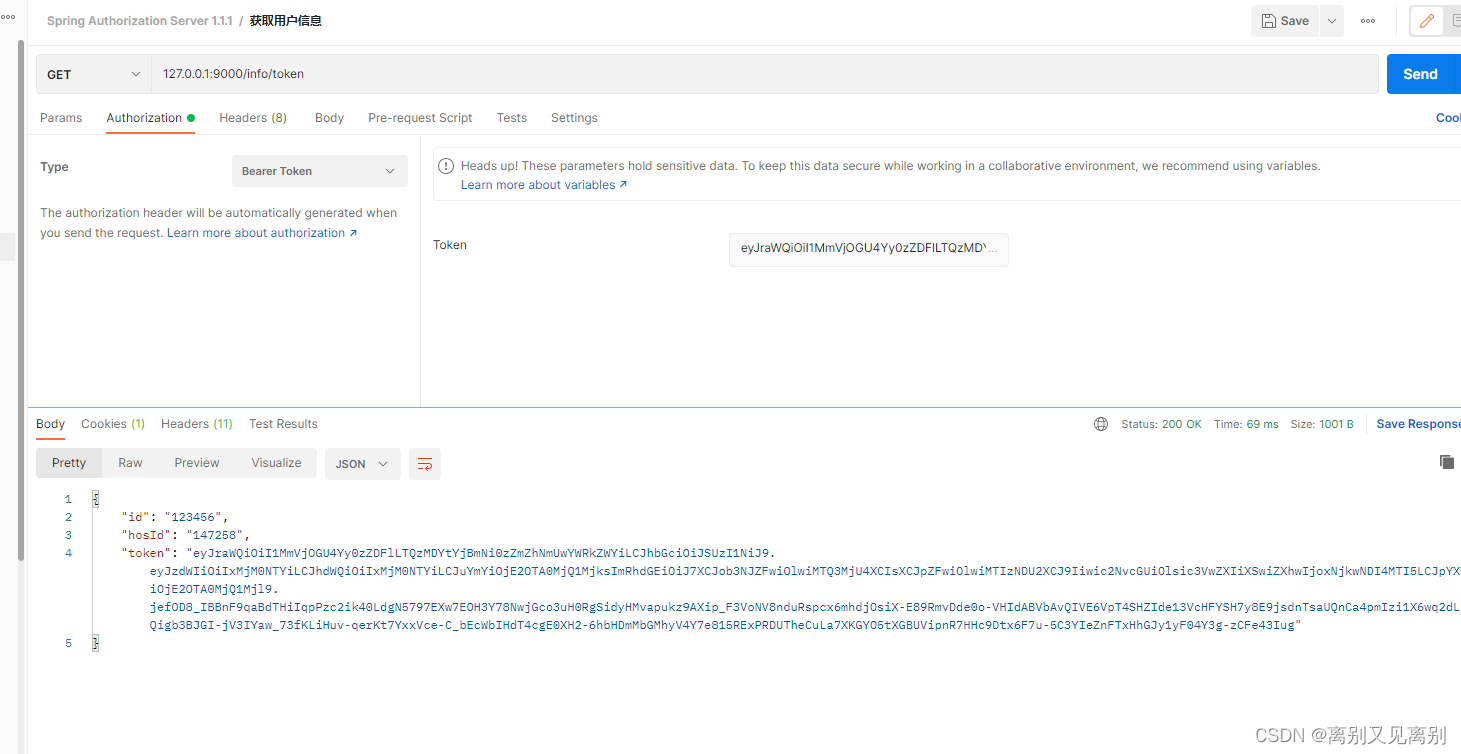Open the response Headers (11) tab

click(x=197, y=424)
